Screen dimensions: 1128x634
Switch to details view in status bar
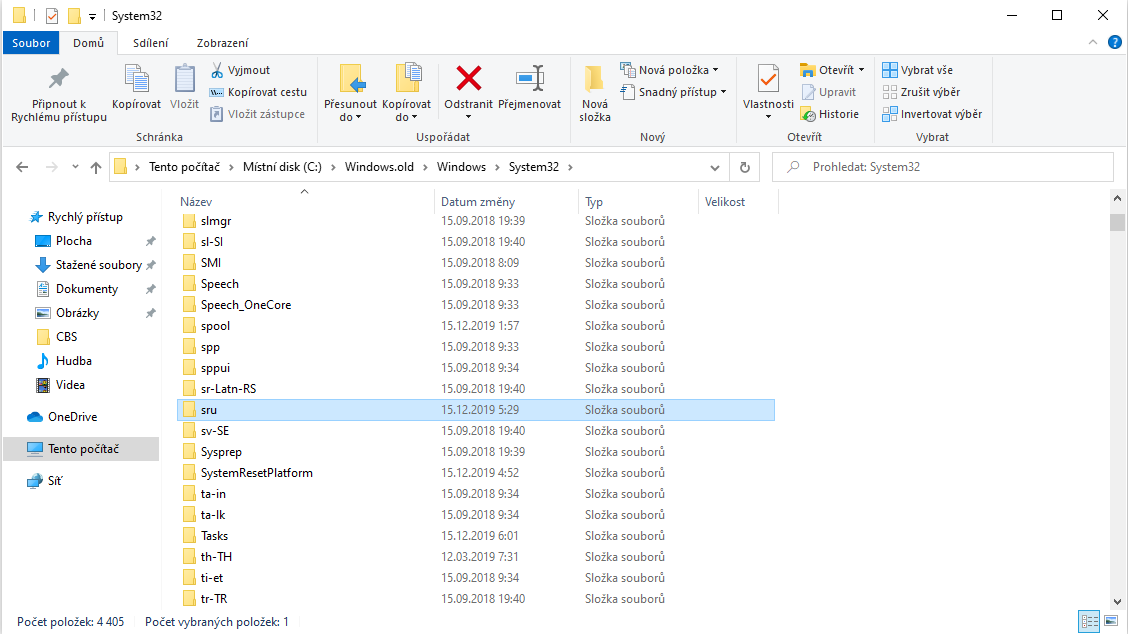1089,621
